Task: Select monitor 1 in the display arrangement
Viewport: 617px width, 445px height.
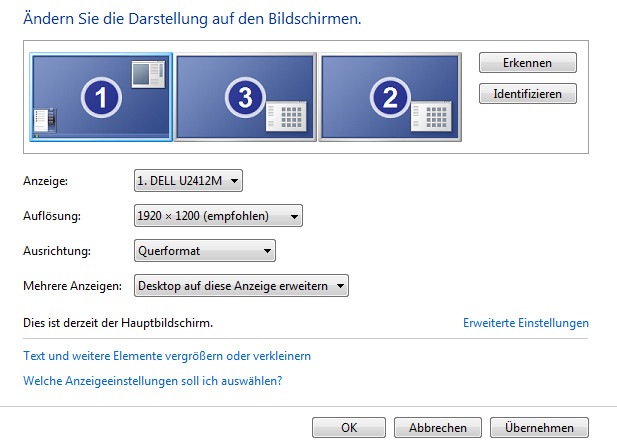Action: click(101, 97)
